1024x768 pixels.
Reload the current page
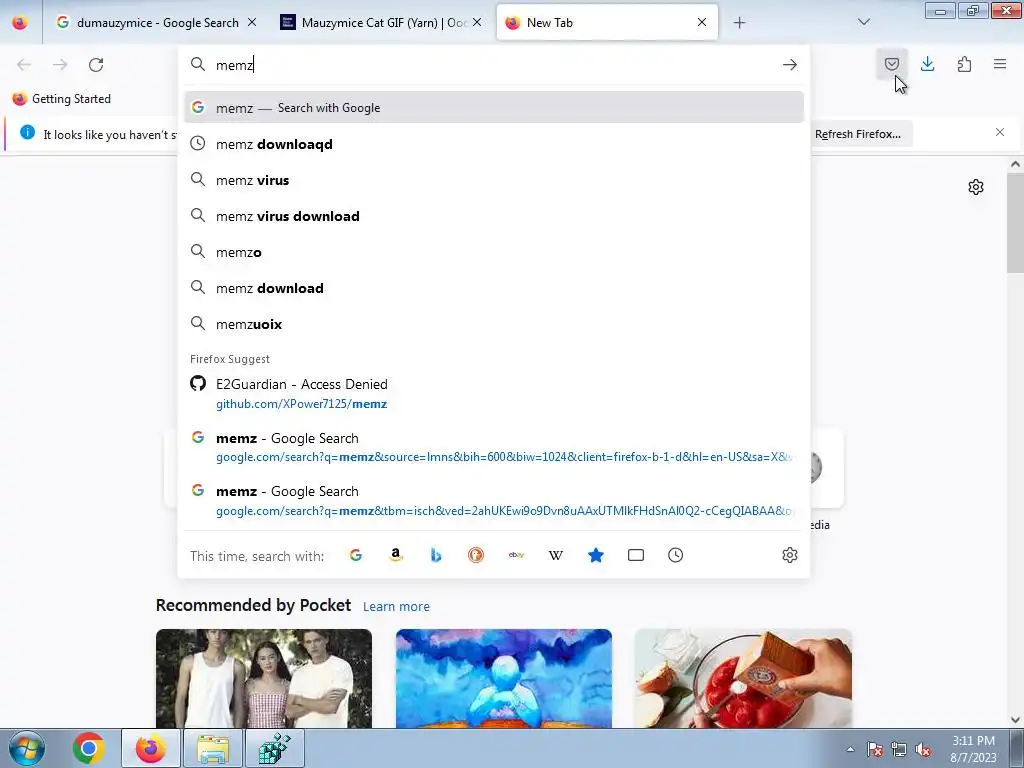(96, 64)
